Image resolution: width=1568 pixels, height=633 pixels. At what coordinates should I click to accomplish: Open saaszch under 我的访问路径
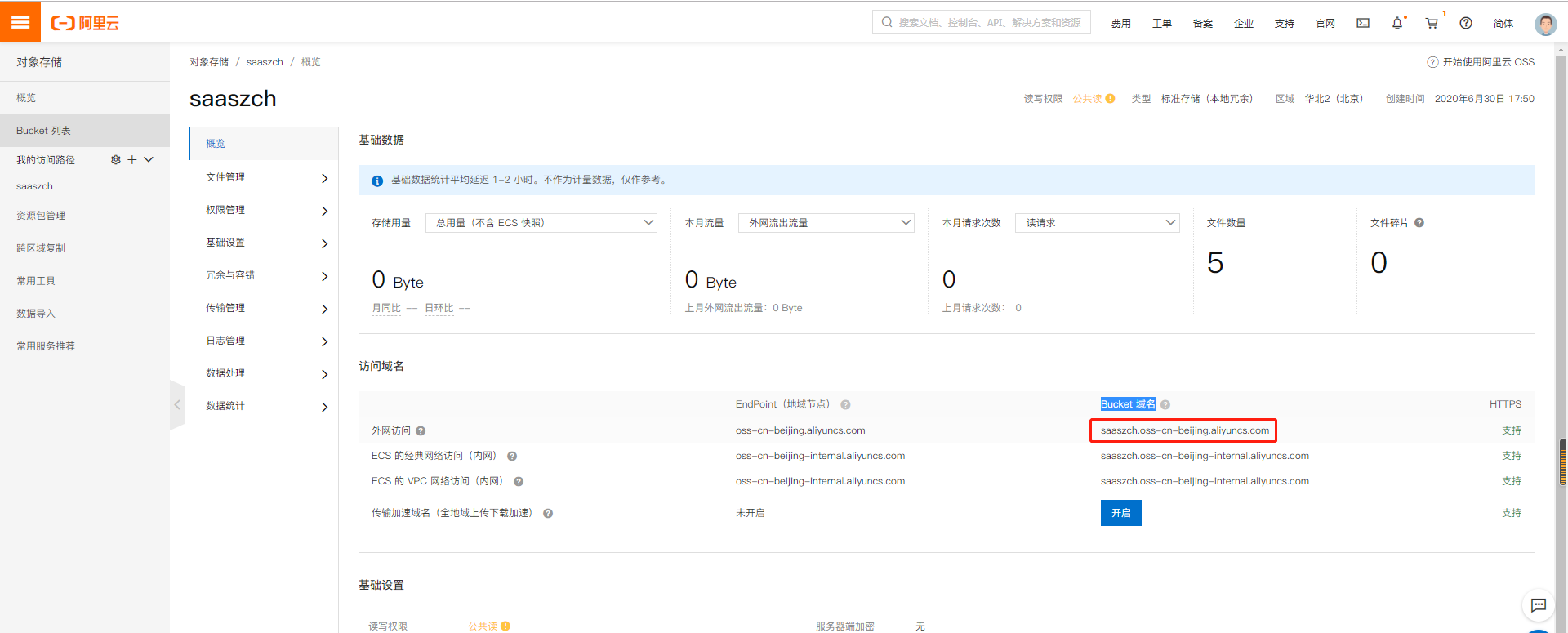click(34, 186)
